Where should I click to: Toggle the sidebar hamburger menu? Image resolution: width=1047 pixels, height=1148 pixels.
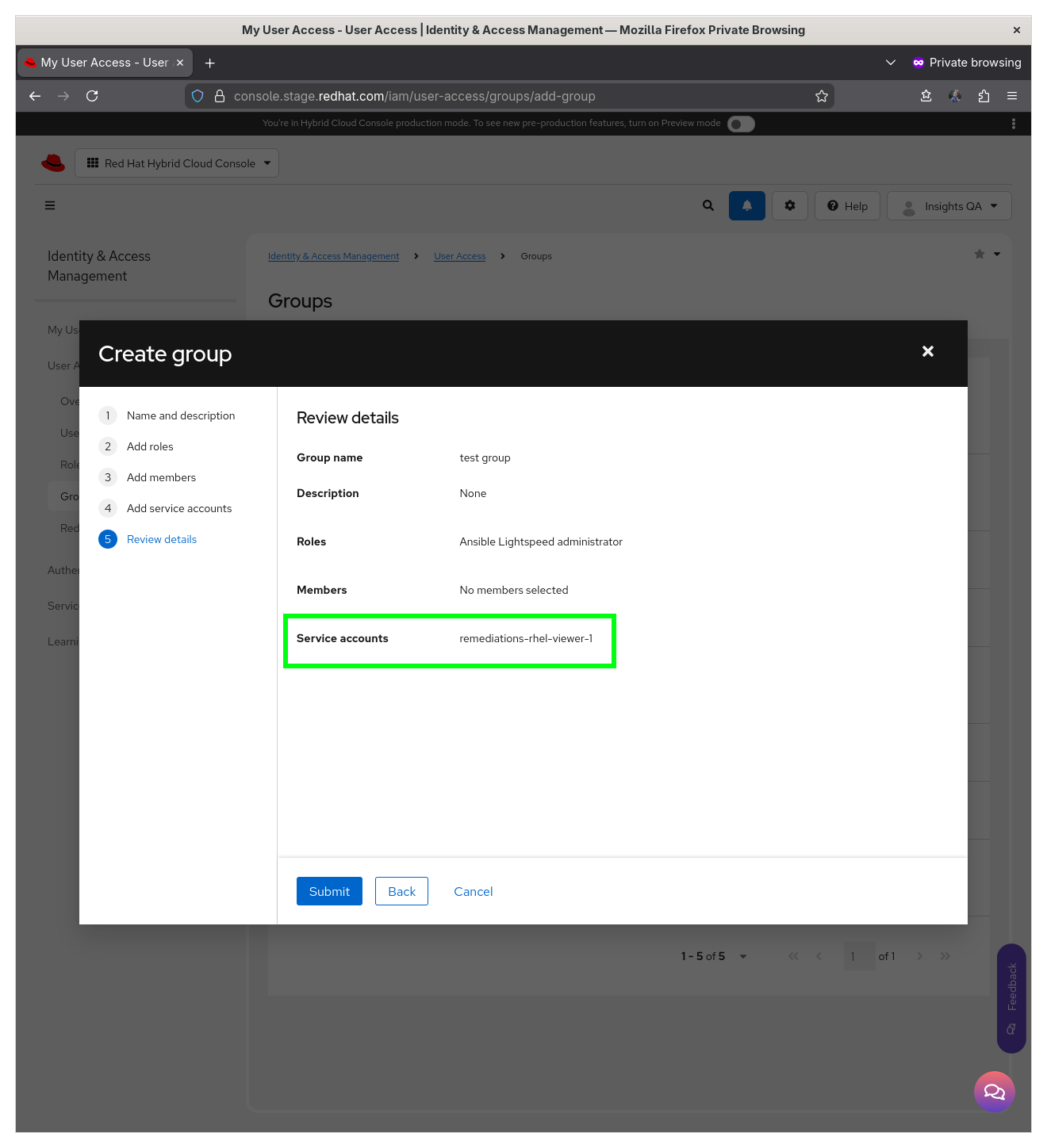50,206
